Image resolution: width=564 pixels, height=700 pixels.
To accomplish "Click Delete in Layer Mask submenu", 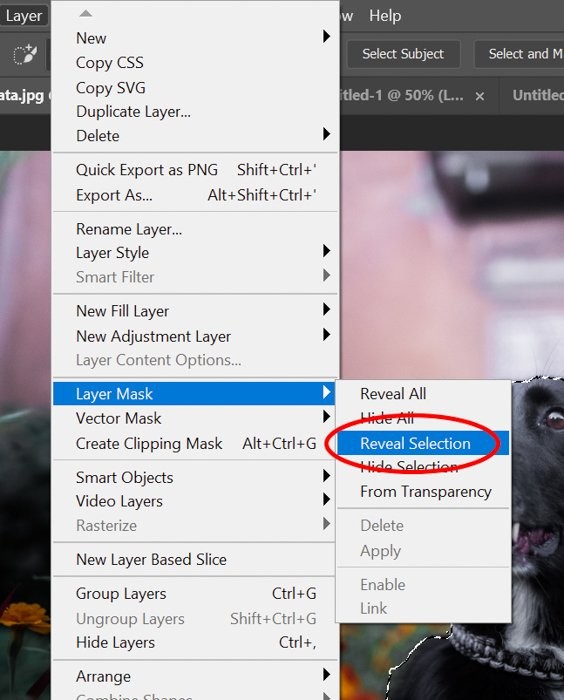I will pos(423,525).
